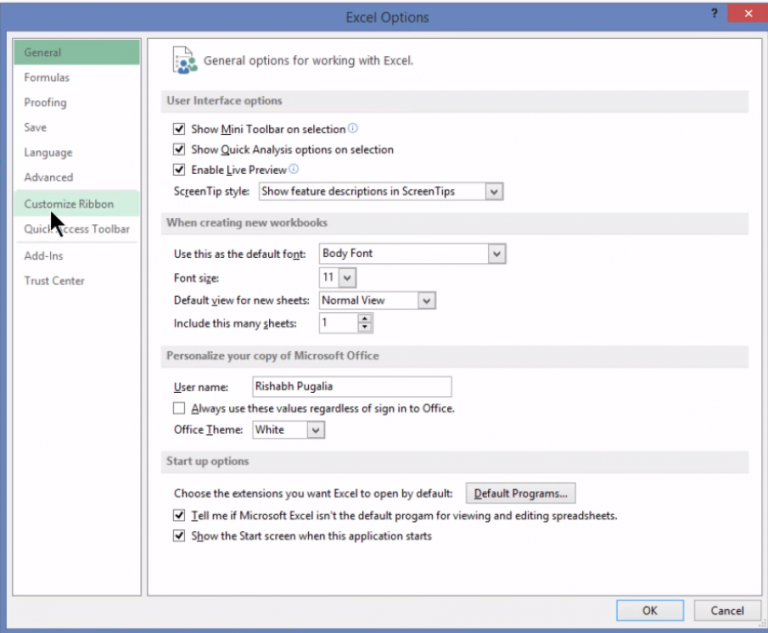Select Trust Center in the sidebar
The height and width of the screenshot is (633, 768).
tap(55, 281)
